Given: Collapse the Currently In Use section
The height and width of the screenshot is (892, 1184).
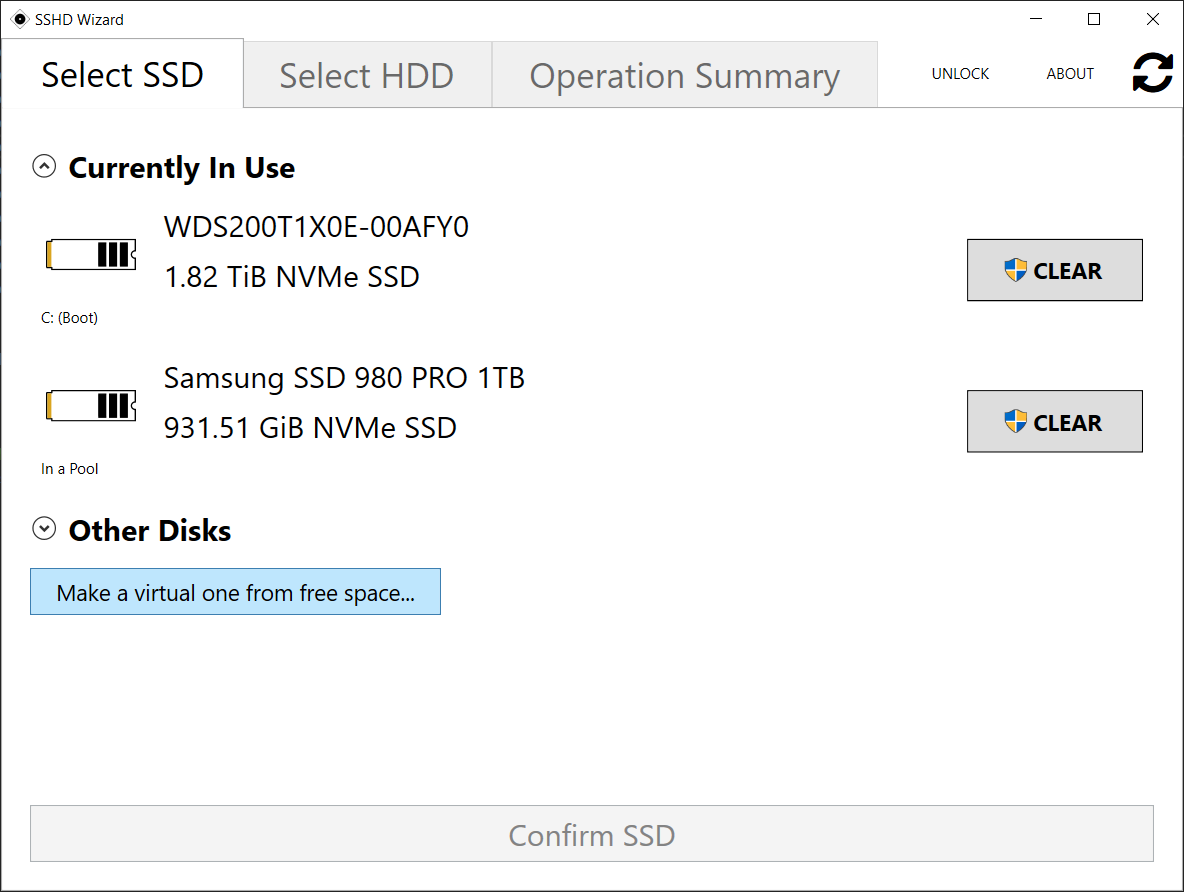Looking at the screenshot, I should [x=44, y=167].
